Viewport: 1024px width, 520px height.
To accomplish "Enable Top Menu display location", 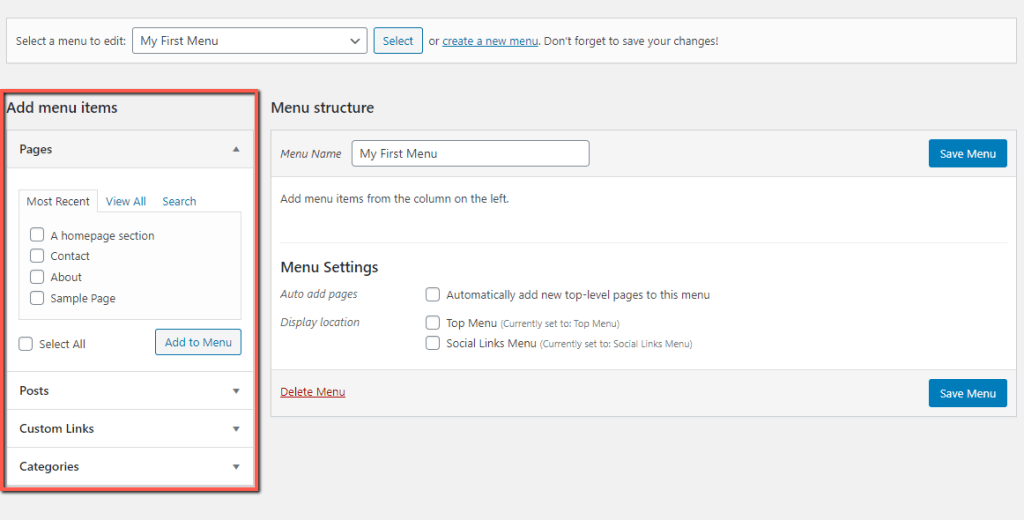I will (x=432, y=323).
